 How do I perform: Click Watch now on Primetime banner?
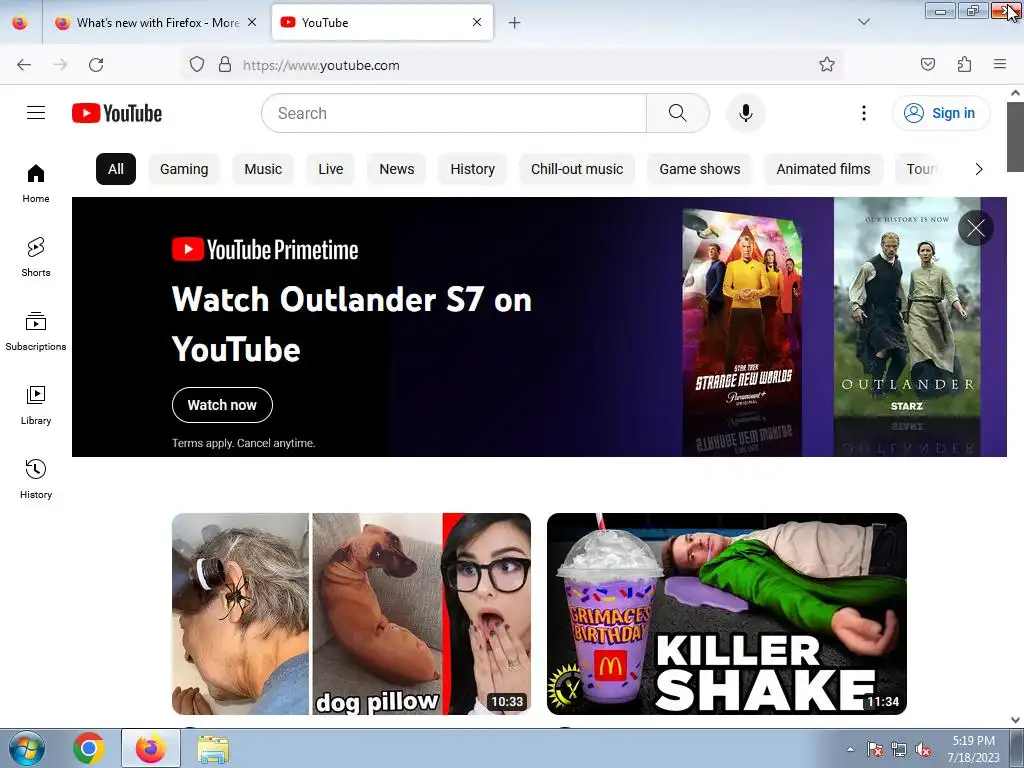click(x=222, y=405)
